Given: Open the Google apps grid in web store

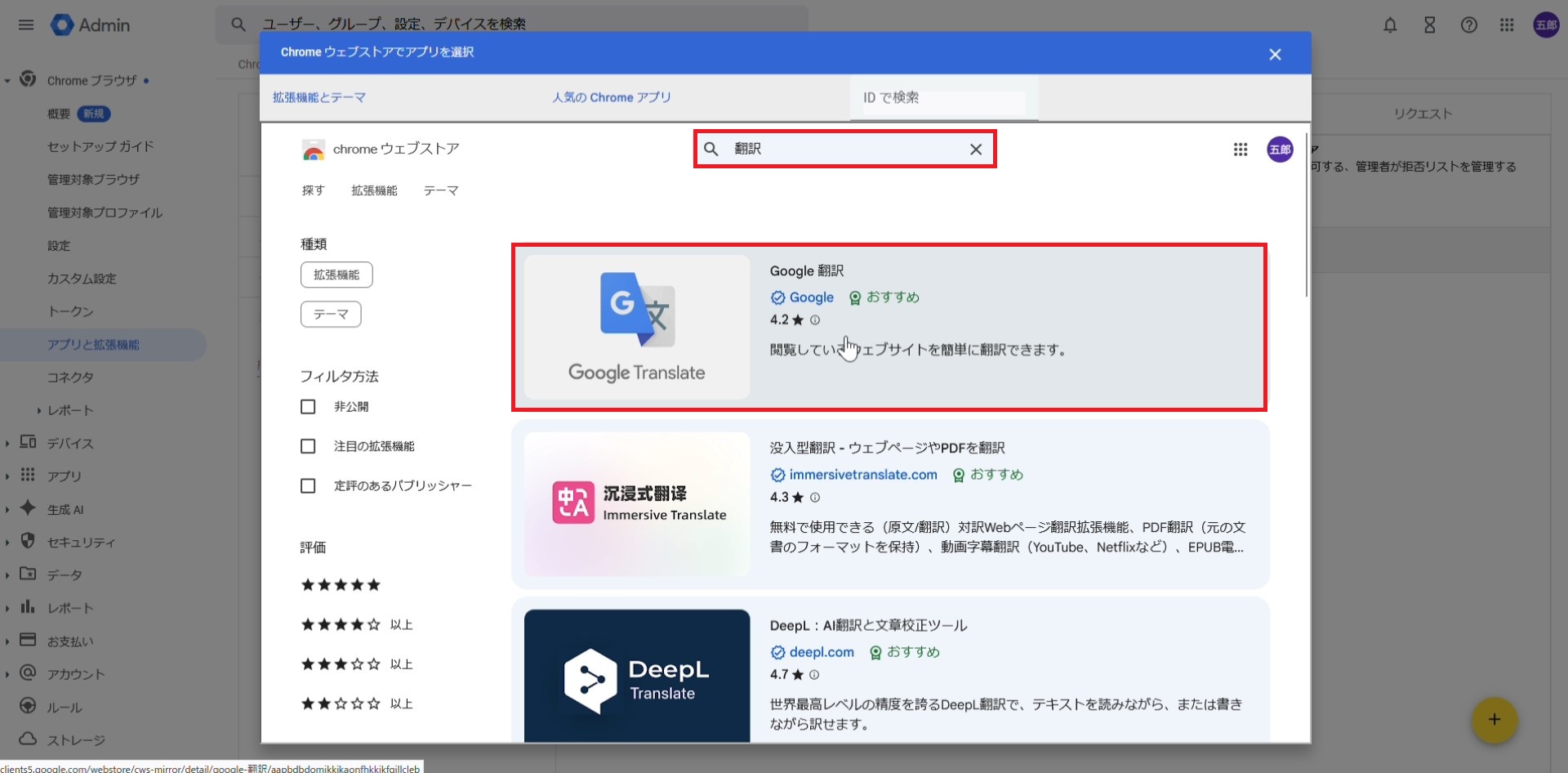Looking at the screenshot, I should tap(1240, 150).
